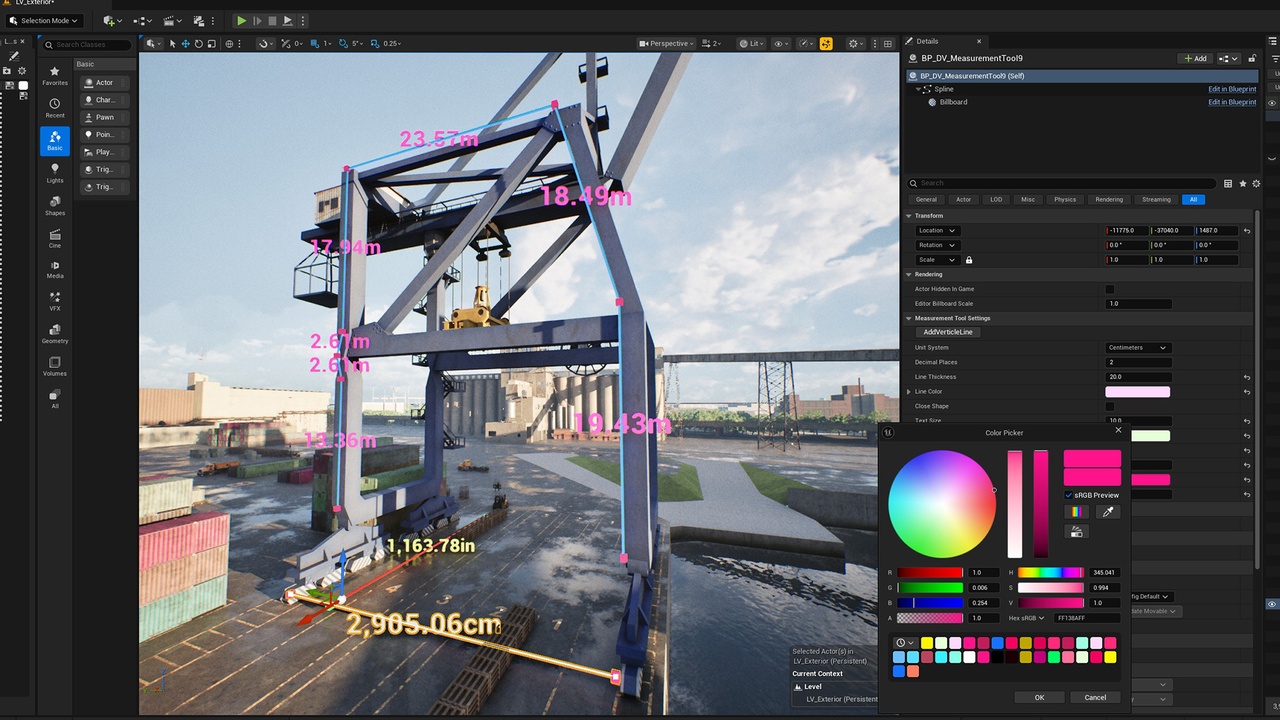Open the Shapes category icon
This screenshot has width=1280, height=720.
[x=55, y=205]
